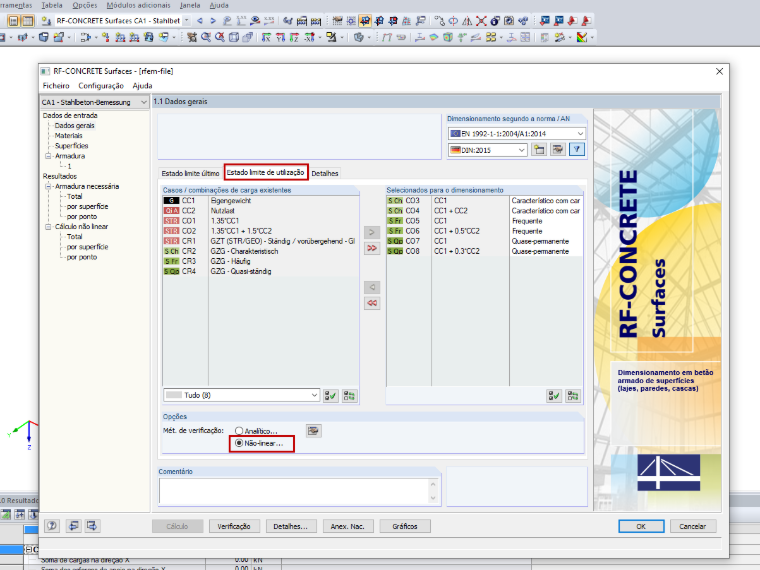This screenshot has height=570, width=760.
Task: Open the Módulos adicionais menu
Action: [138, 5]
